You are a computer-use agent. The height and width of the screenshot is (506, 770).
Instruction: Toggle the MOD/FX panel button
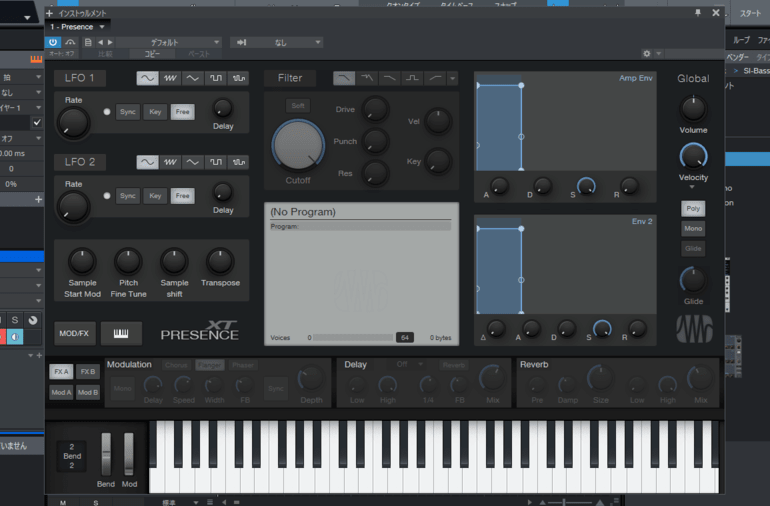pyautogui.click(x=75, y=333)
